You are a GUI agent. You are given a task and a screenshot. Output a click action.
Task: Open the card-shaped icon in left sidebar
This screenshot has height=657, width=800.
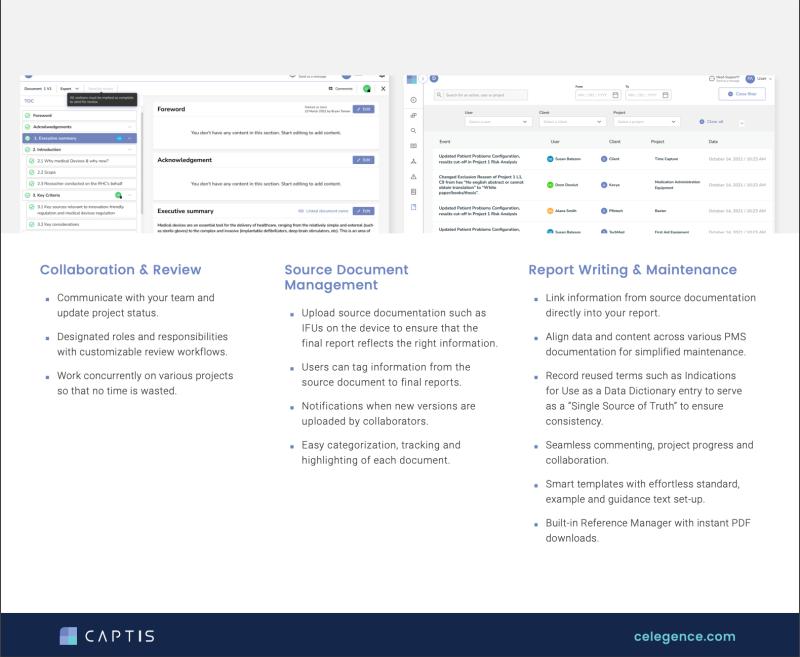tap(413, 146)
